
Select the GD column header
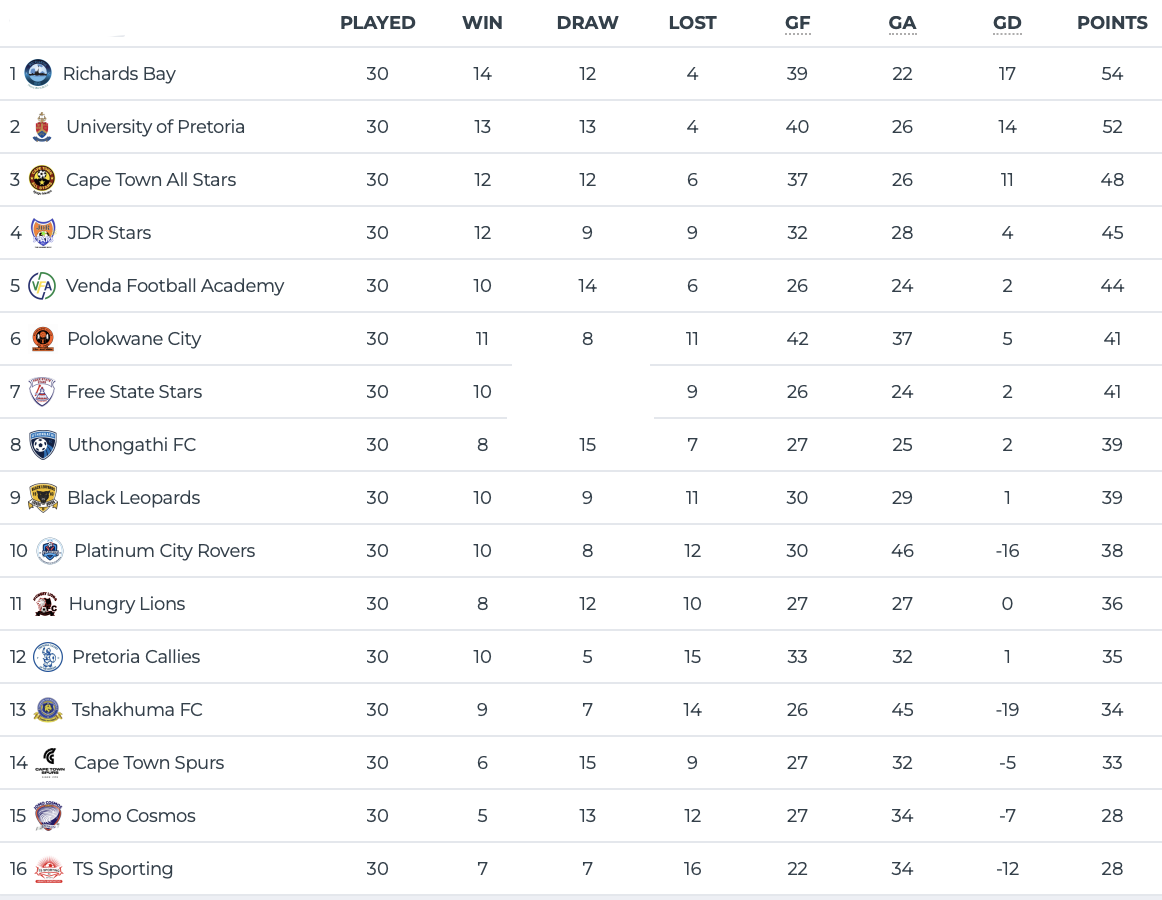point(1007,23)
